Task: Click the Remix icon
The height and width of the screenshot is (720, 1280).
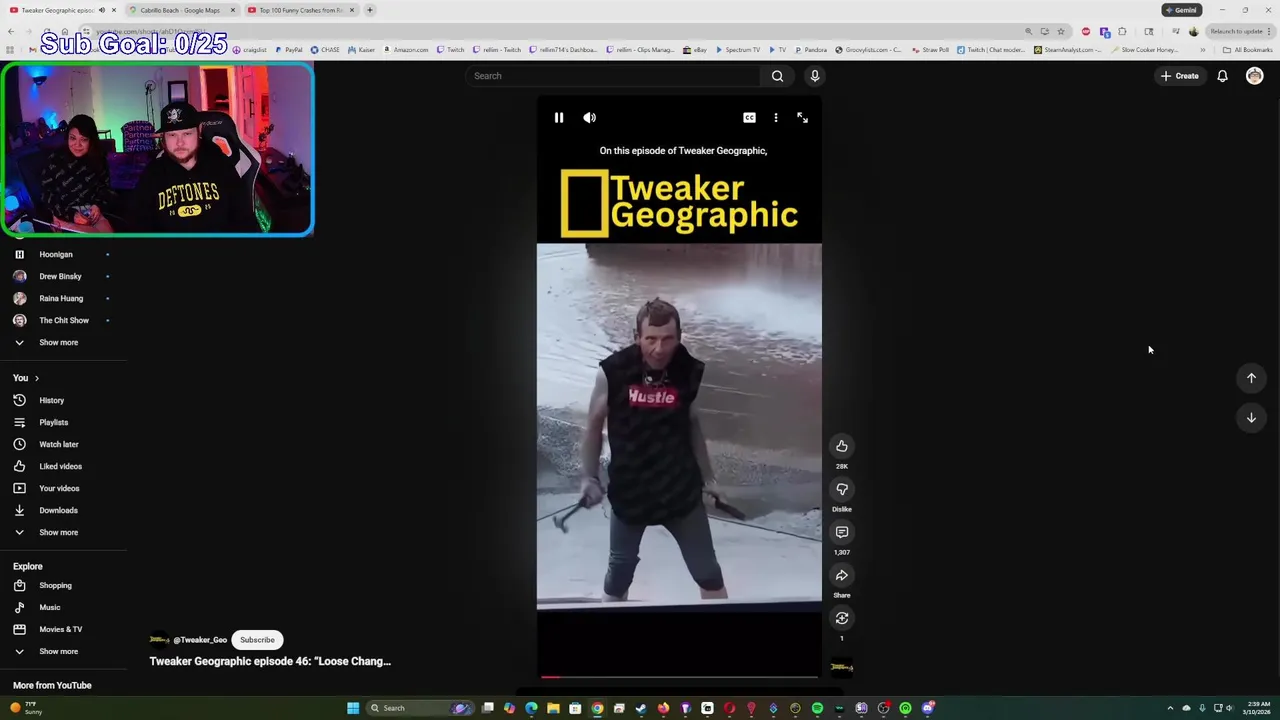Action: coord(842,618)
